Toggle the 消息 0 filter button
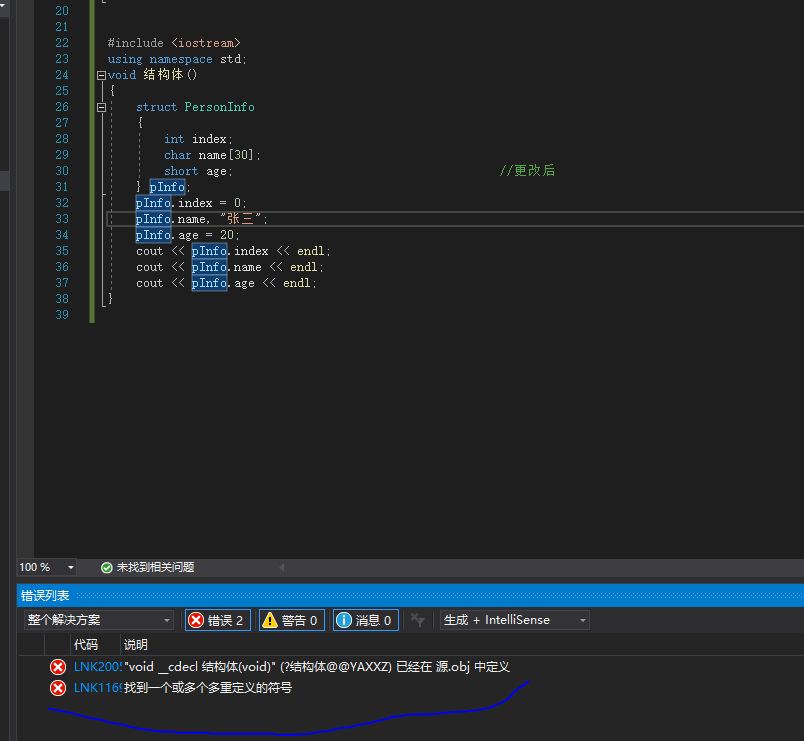Screen dimensions: 804x741 (x=366, y=620)
